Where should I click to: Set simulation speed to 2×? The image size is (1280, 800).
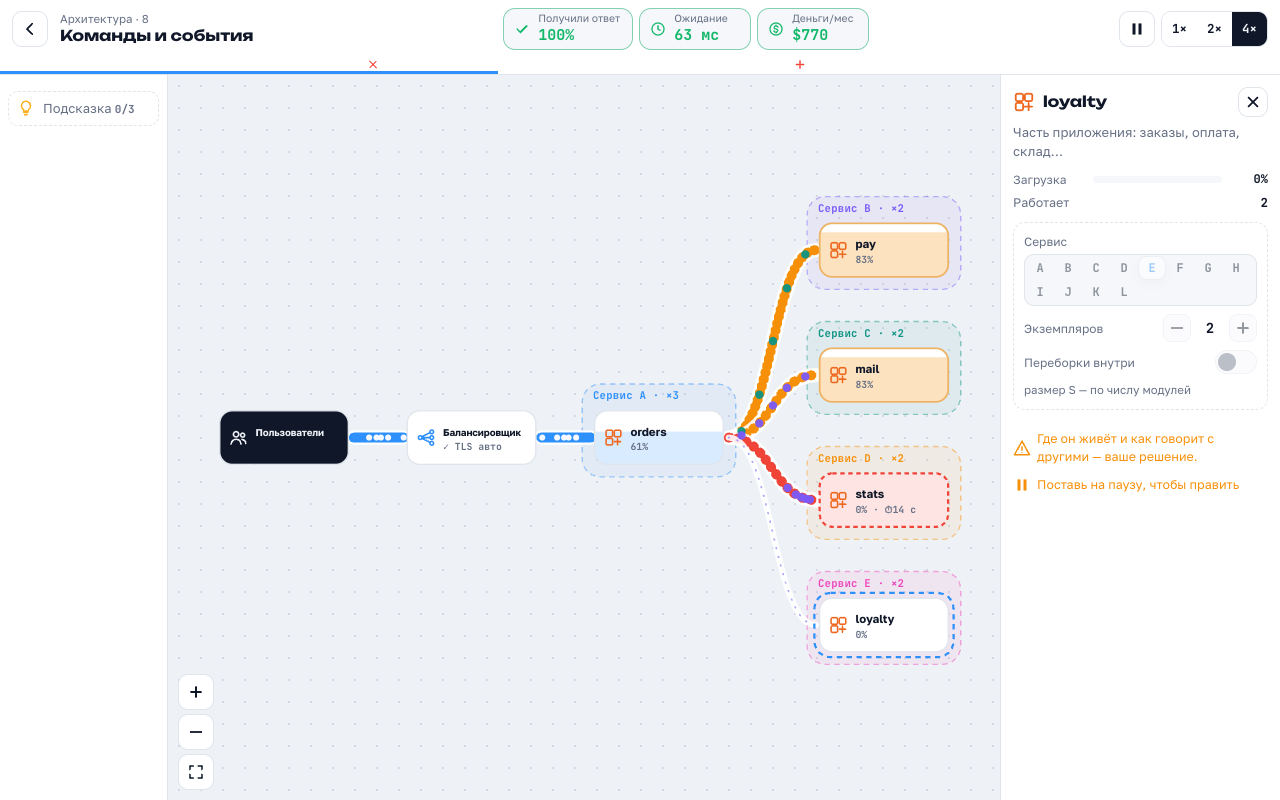[1214, 29]
